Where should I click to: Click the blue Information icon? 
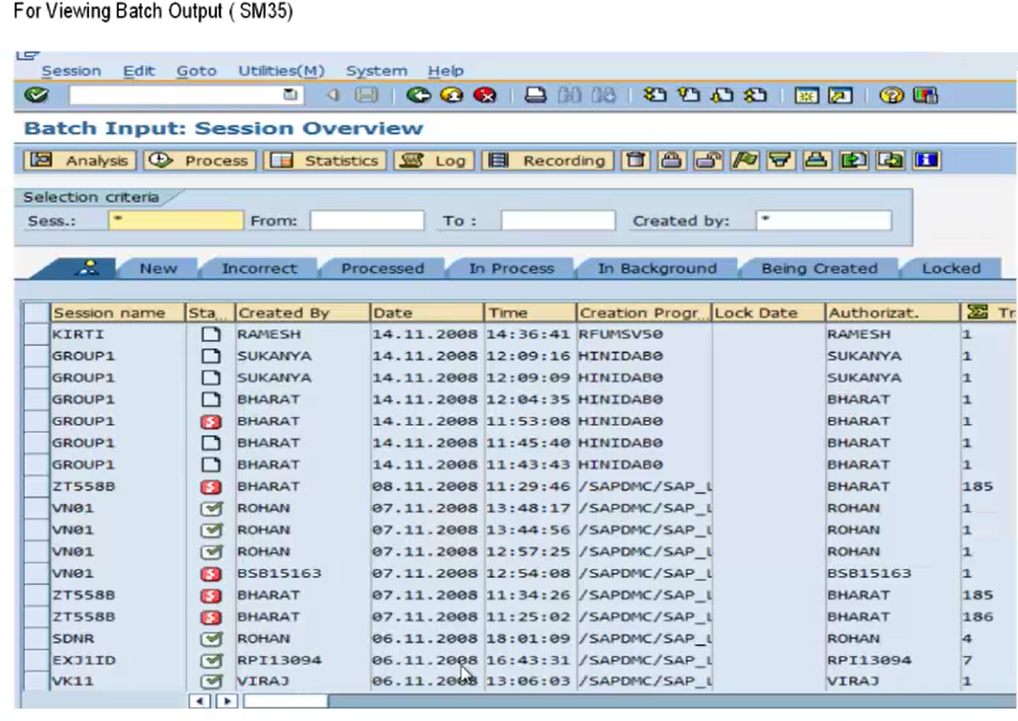926,160
